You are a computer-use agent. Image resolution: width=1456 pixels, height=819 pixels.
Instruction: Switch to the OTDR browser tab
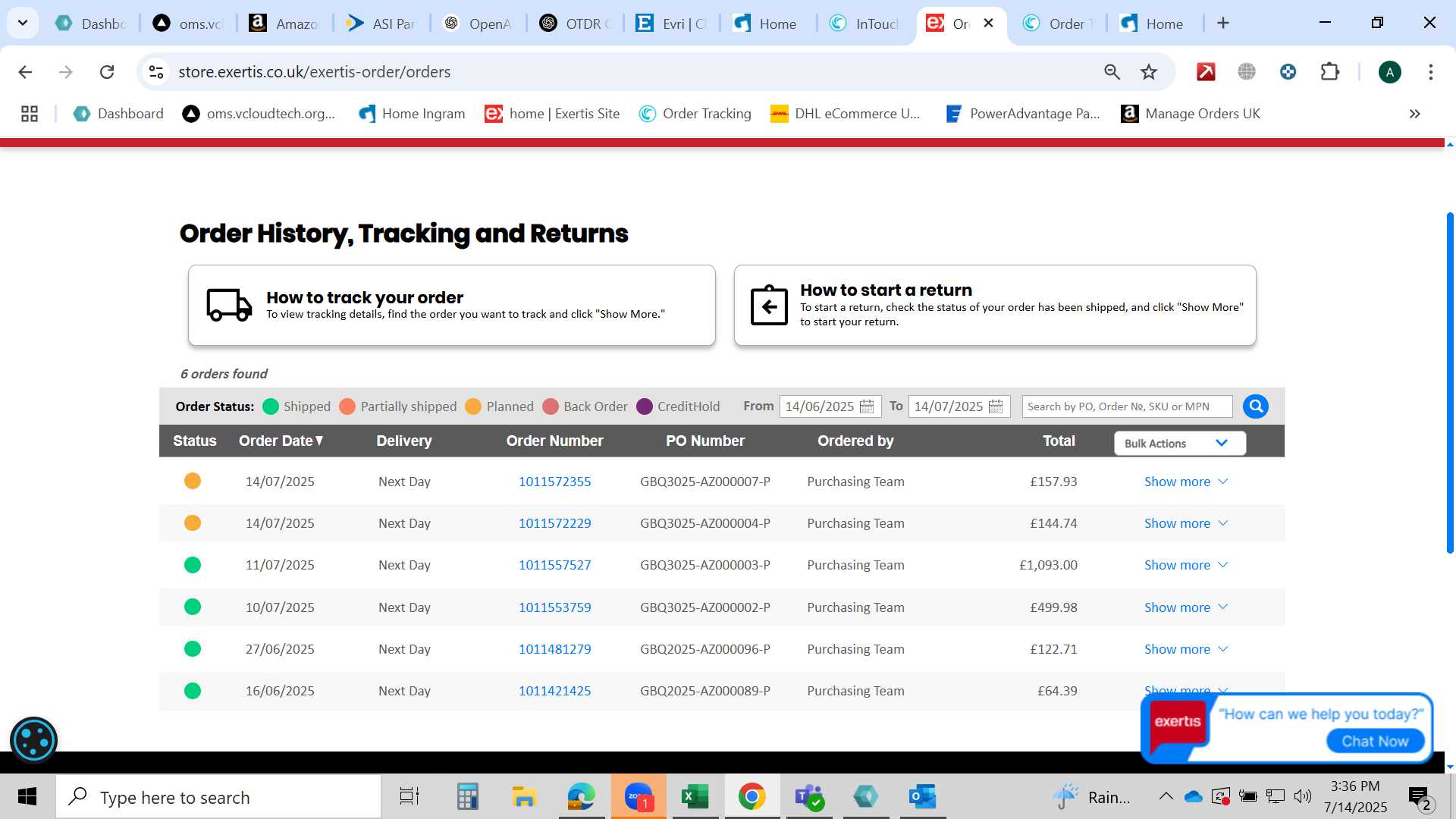tap(575, 24)
